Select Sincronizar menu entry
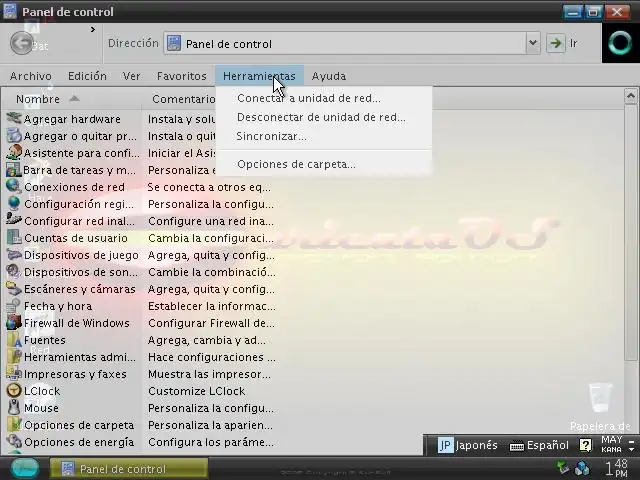Screen dimensions: 640x480 click(x=324, y=136)
